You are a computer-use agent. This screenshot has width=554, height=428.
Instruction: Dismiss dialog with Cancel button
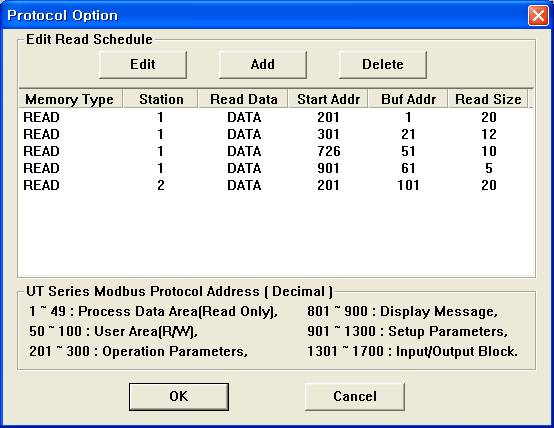coord(355,397)
